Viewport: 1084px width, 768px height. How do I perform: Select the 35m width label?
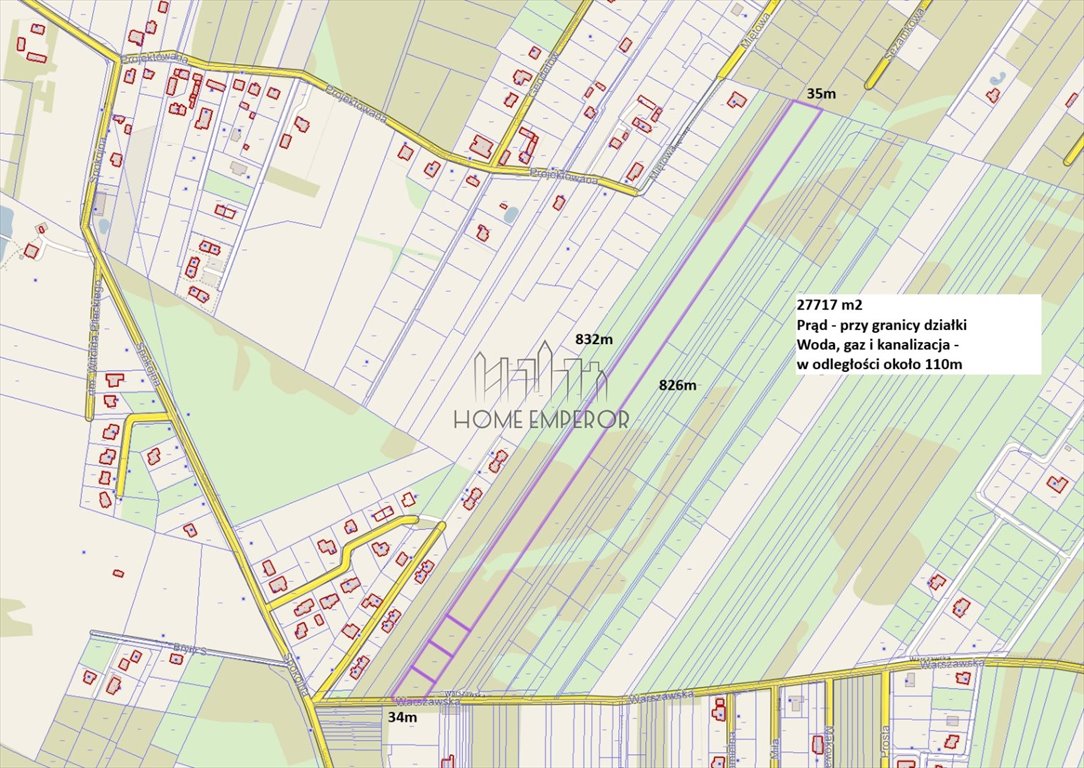click(x=821, y=93)
